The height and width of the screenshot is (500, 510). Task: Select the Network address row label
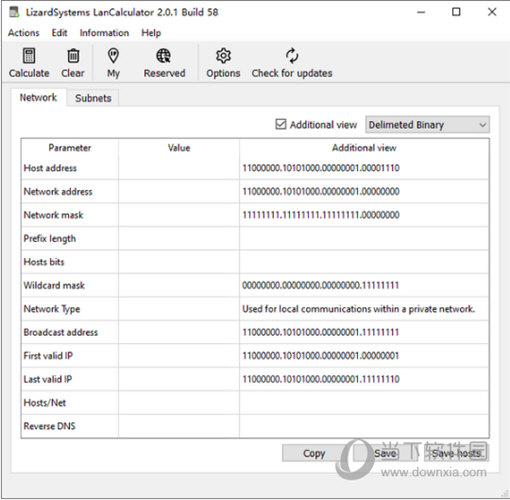pos(58,191)
